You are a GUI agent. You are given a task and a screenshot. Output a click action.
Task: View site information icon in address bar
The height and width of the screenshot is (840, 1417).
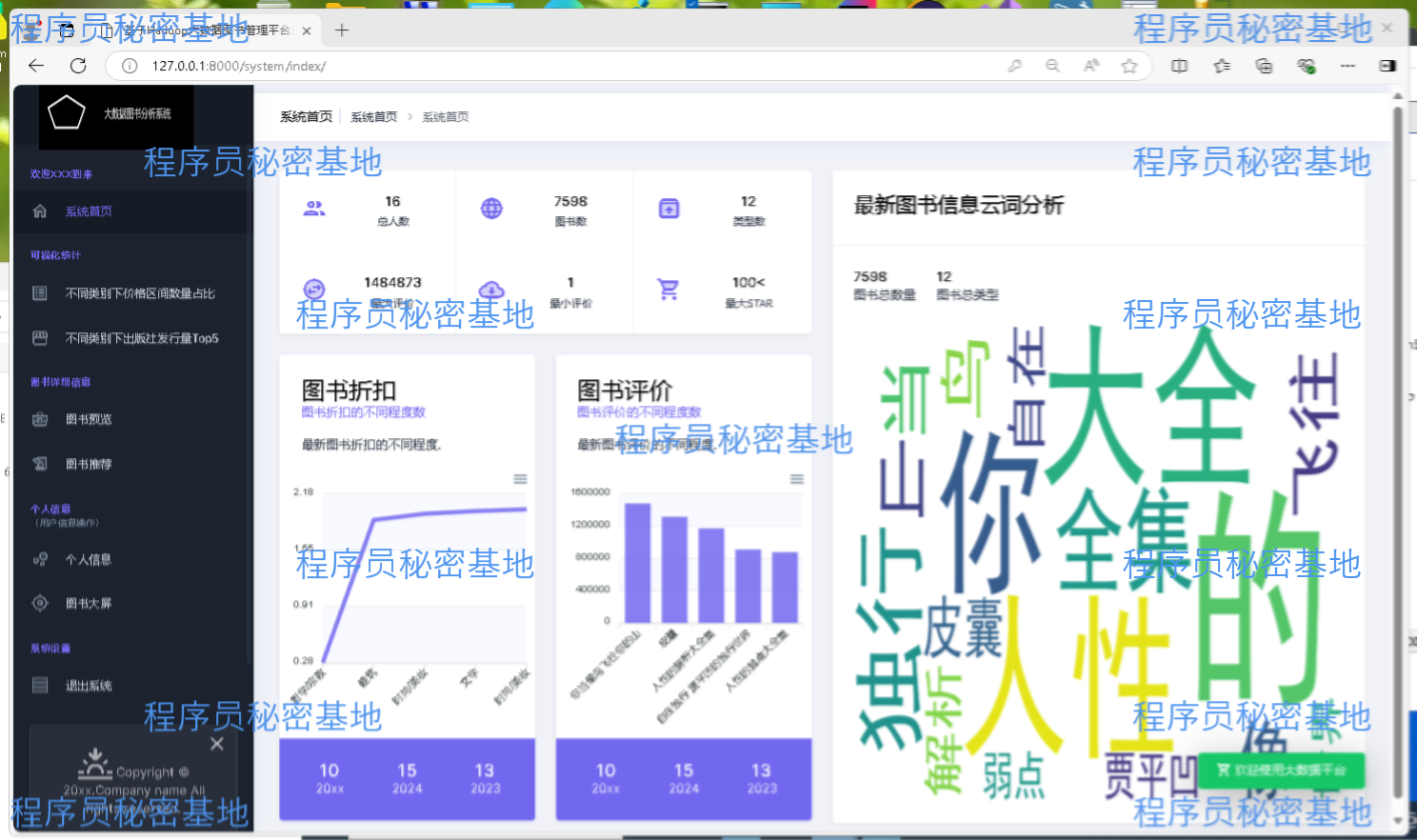pyautogui.click(x=130, y=66)
